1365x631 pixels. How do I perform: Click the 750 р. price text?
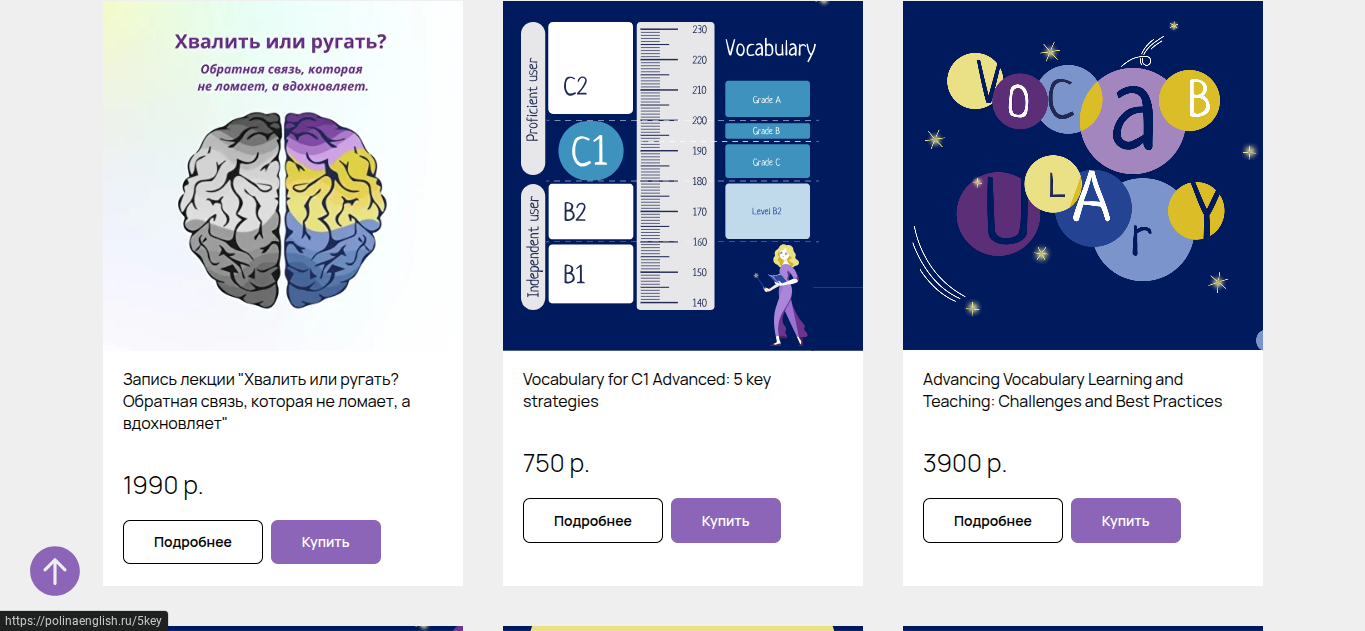tap(556, 464)
